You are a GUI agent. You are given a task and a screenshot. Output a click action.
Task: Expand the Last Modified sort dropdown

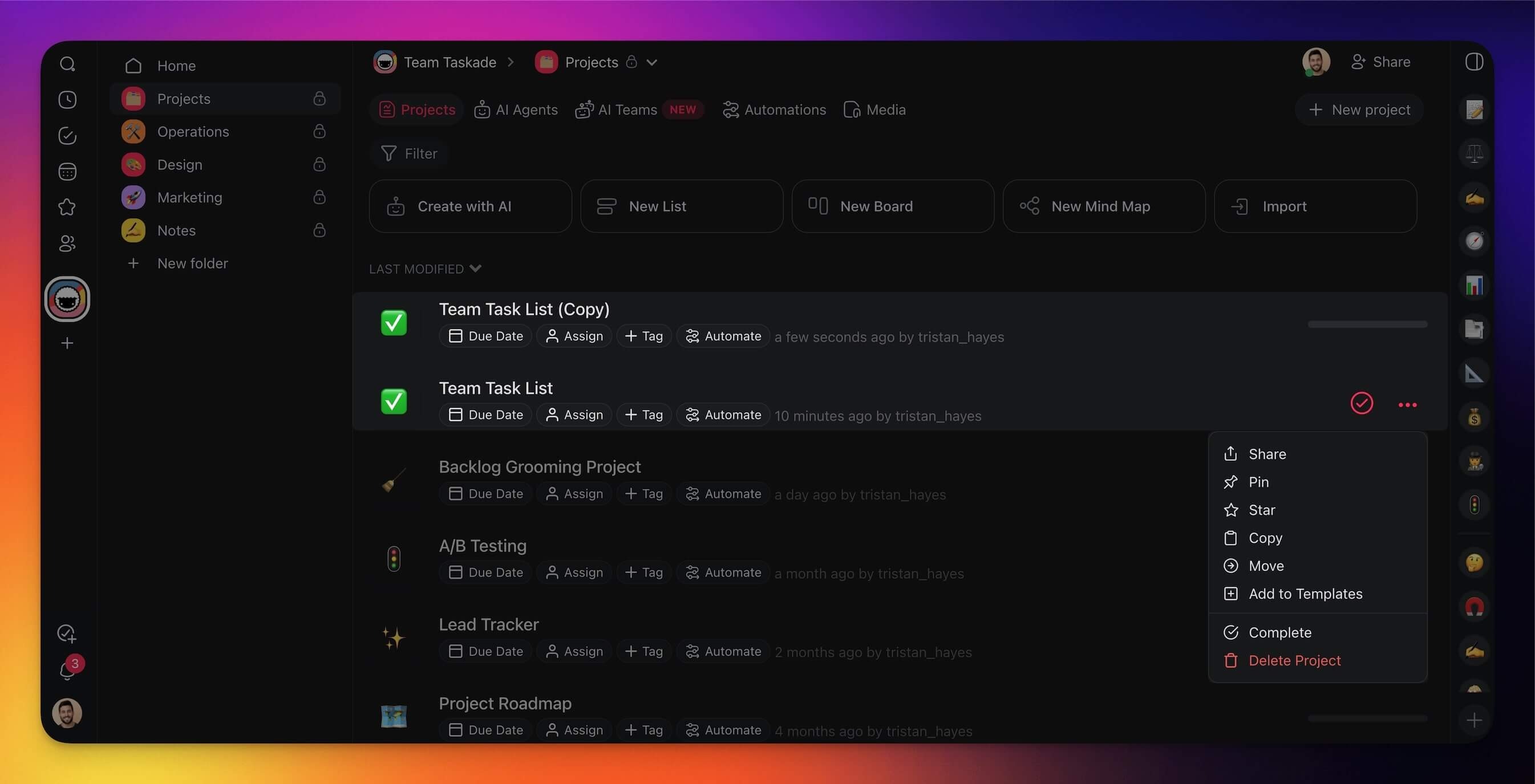pos(425,269)
